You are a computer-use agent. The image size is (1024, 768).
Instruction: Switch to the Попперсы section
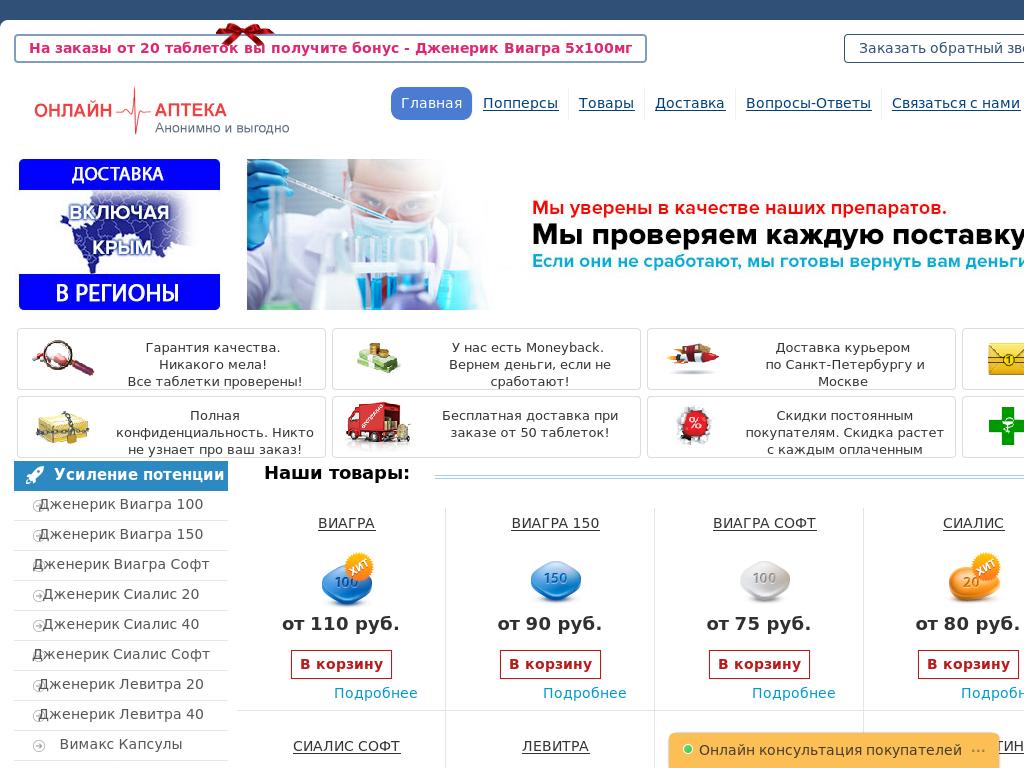pyautogui.click(x=520, y=103)
